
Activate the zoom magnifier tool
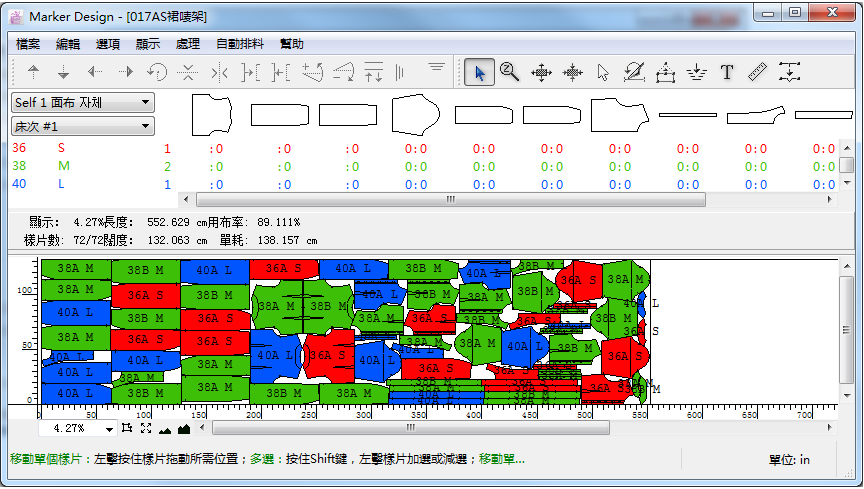pos(510,72)
